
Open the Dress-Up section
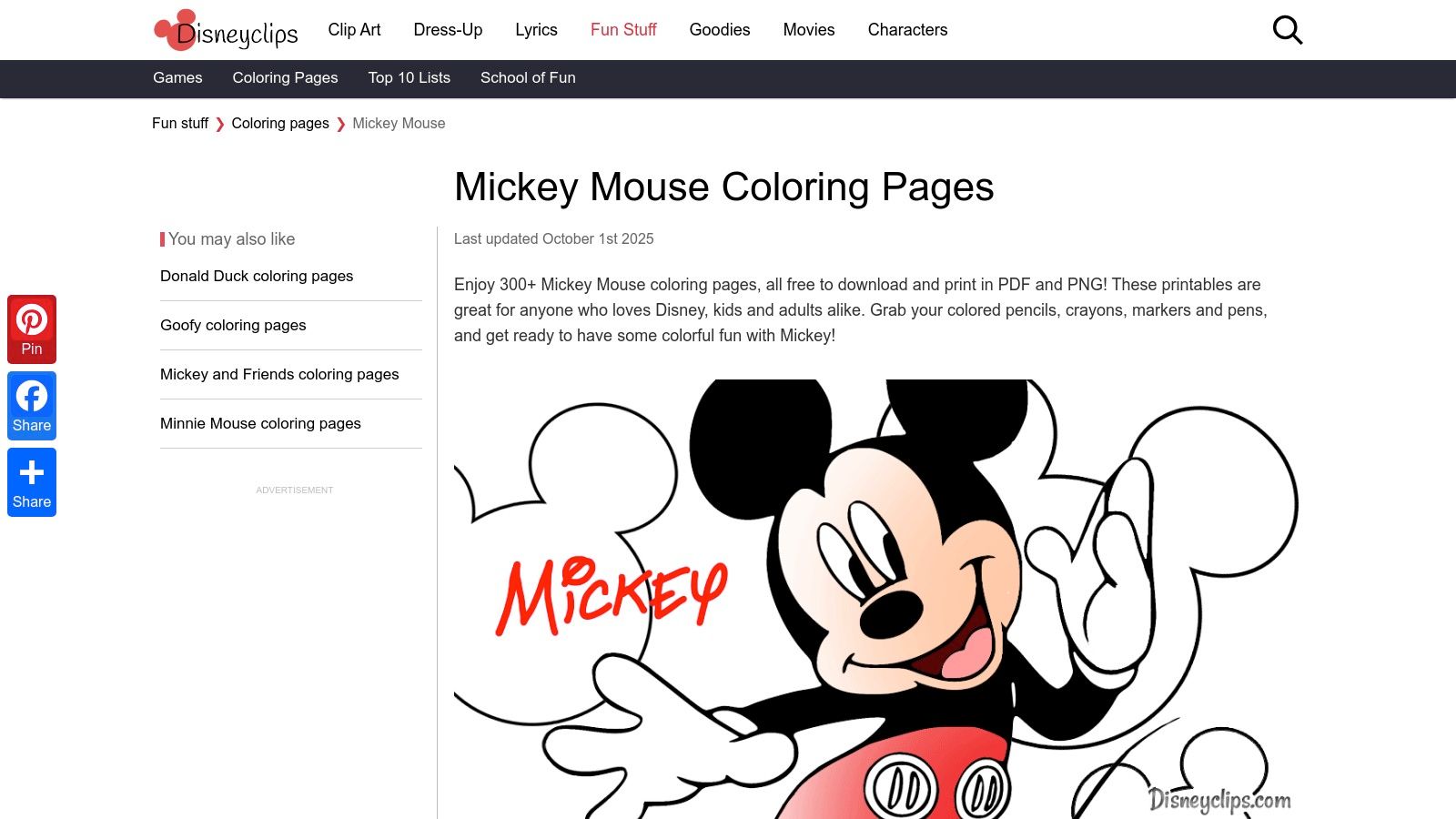point(448,29)
